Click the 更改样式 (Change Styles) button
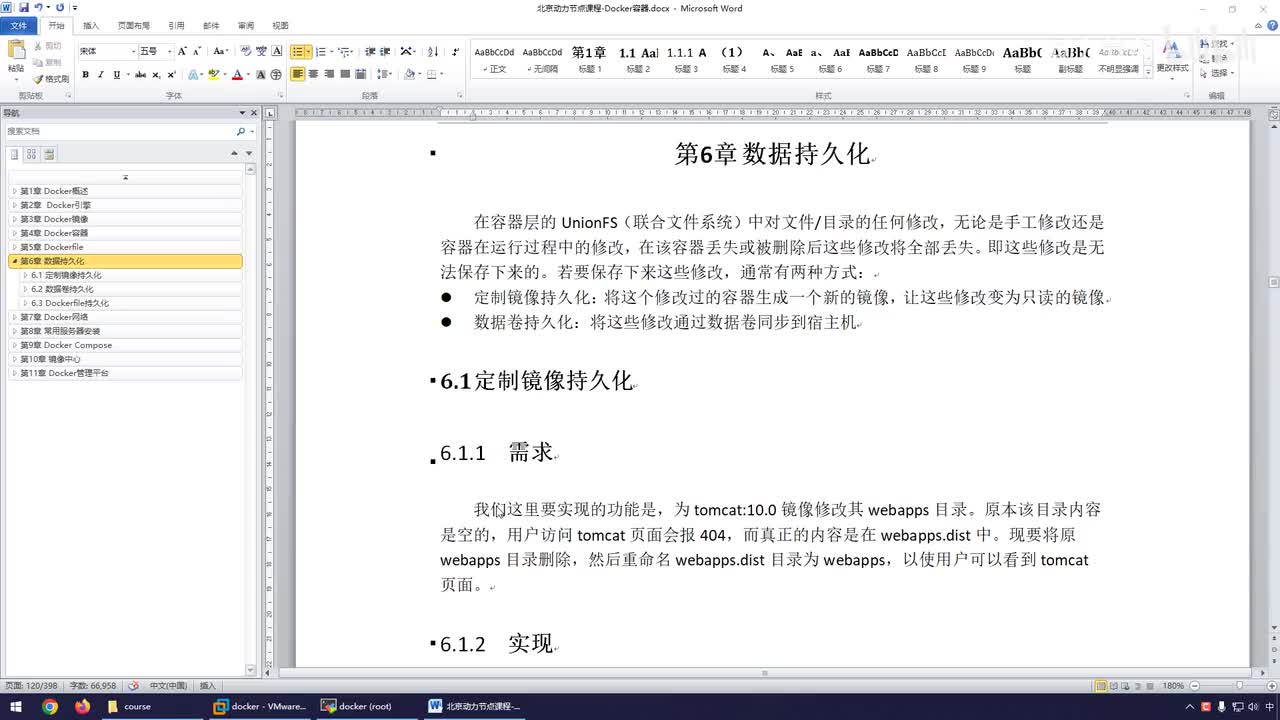The width and height of the screenshot is (1280, 720). coord(1172,58)
